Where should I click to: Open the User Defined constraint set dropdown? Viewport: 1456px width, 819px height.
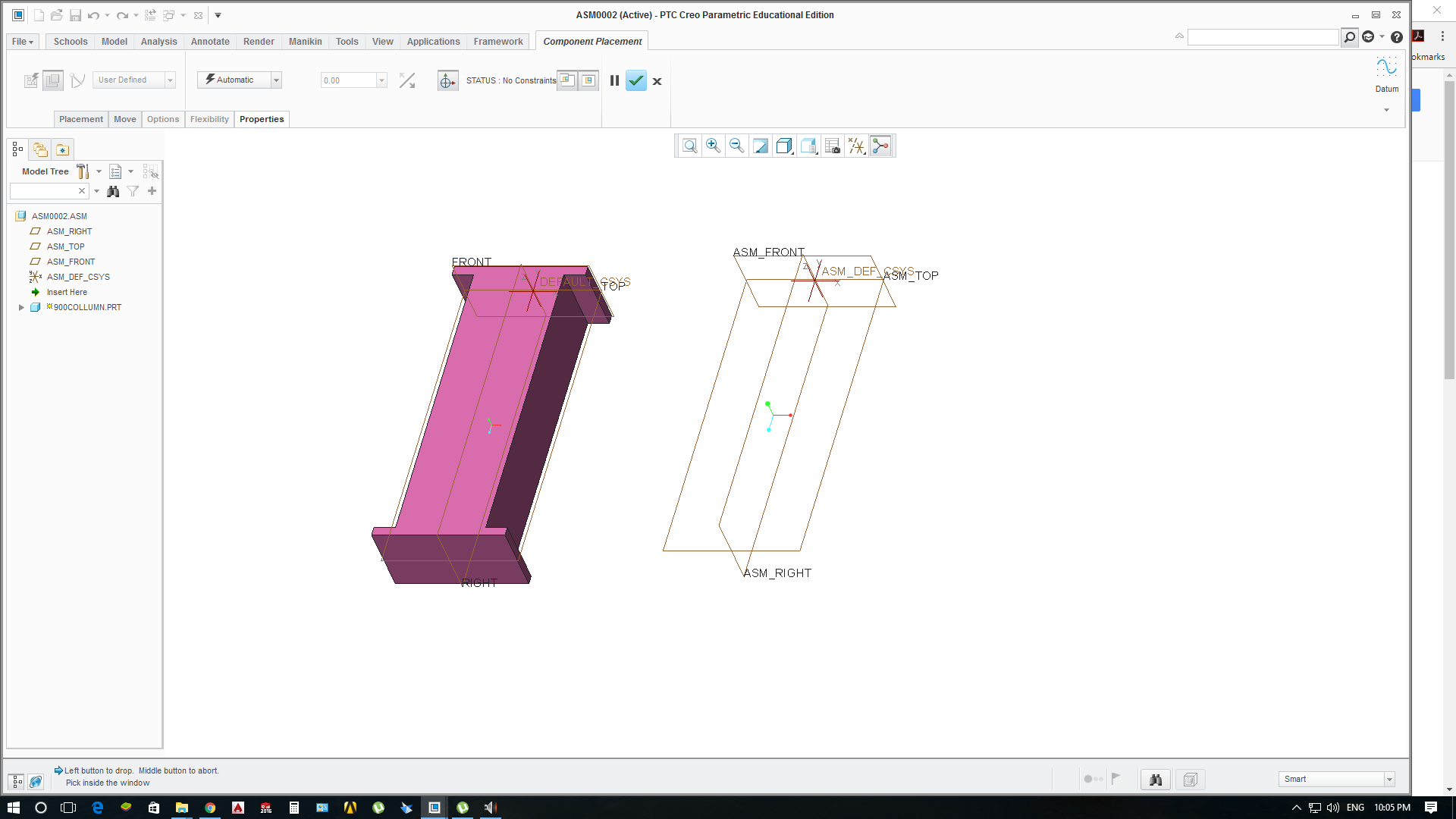[170, 80]
